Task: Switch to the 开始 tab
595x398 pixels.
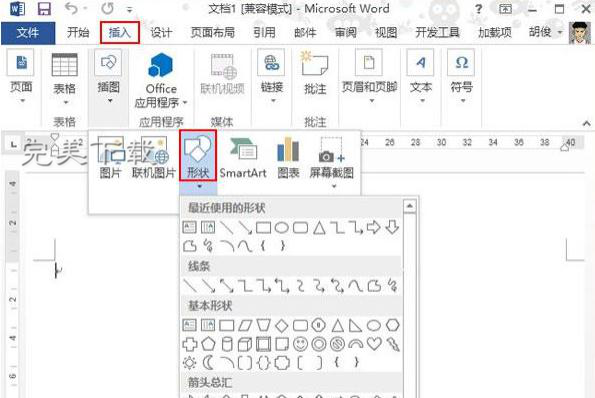Action: pyautogui.click(x=78, y=33)
